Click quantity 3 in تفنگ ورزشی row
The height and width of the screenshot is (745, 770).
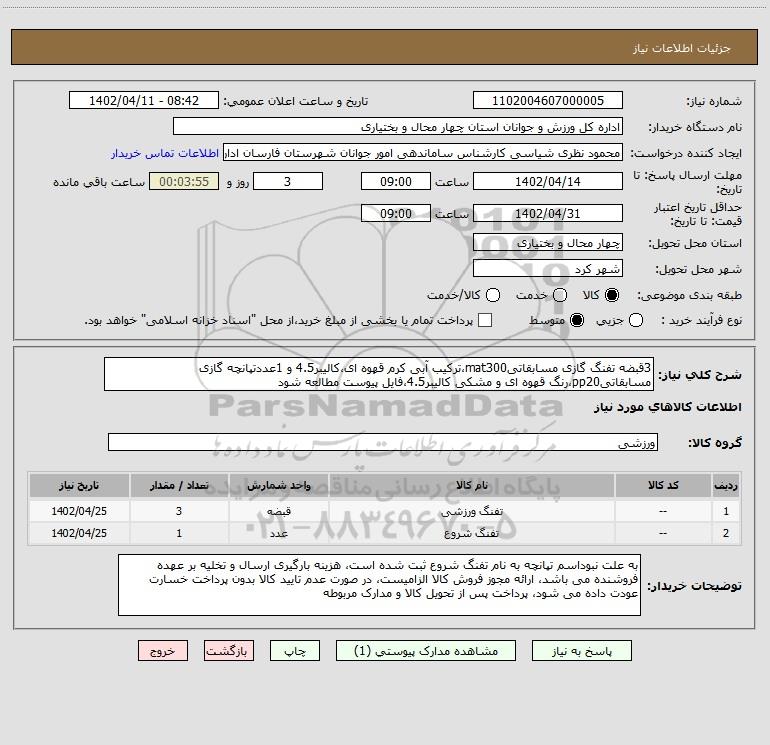coord(179,511)
